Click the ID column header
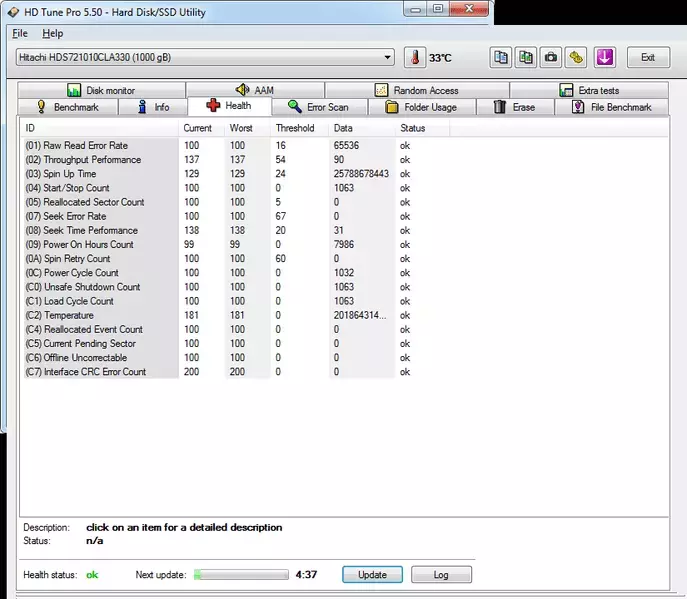Screen dimensions: 687x599 [x=100, y=128]
